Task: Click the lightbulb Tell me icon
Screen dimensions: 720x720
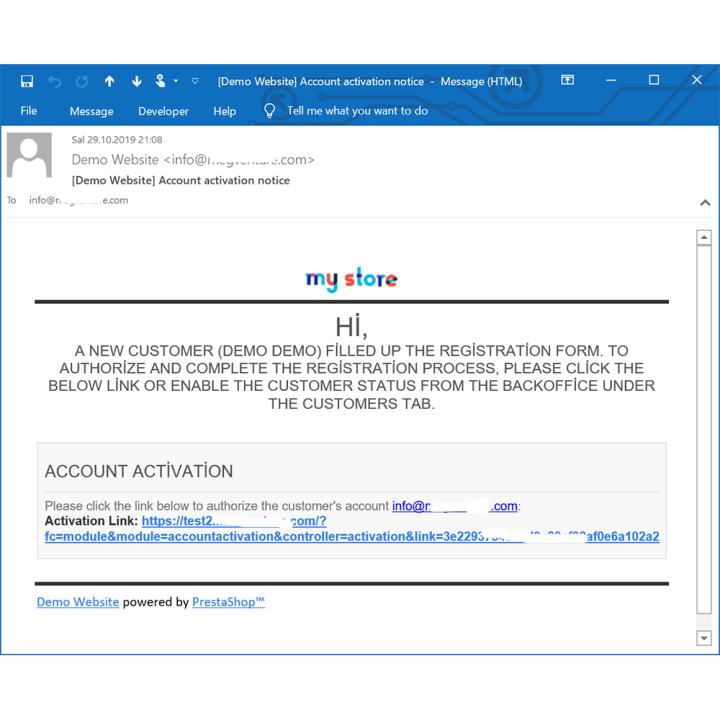Action: [269, 111]
